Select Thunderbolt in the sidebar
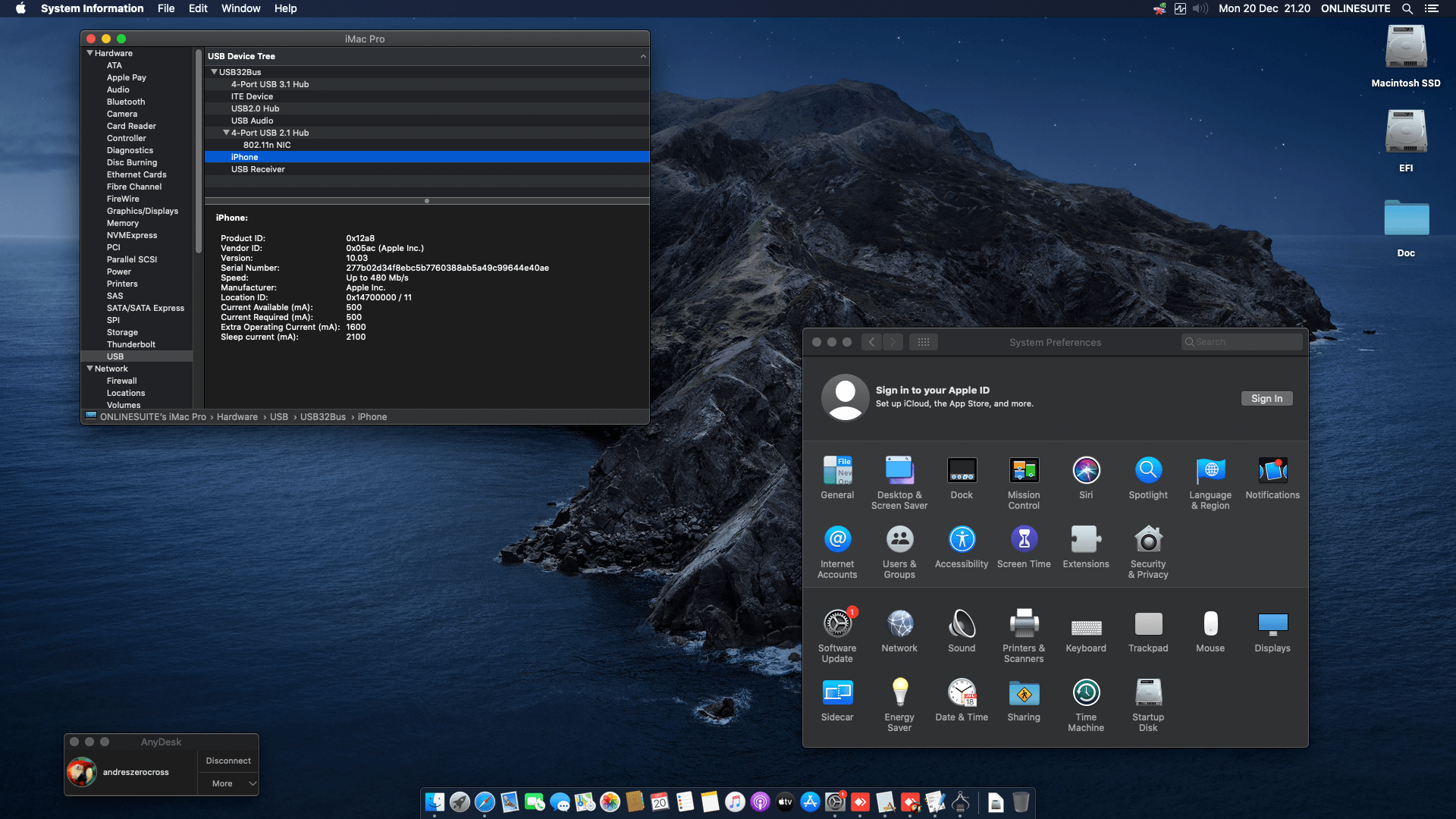Viewport: 1456px width, 819px height. pyautogui.click(x=131, y=344)
